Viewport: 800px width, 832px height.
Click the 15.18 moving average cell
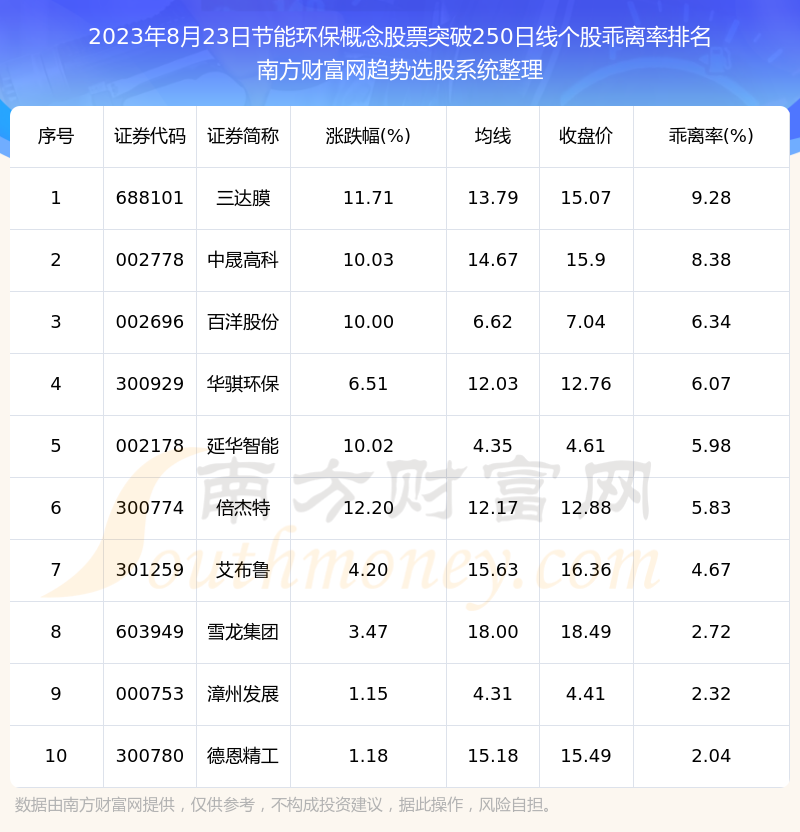click(x=493, y=756)
